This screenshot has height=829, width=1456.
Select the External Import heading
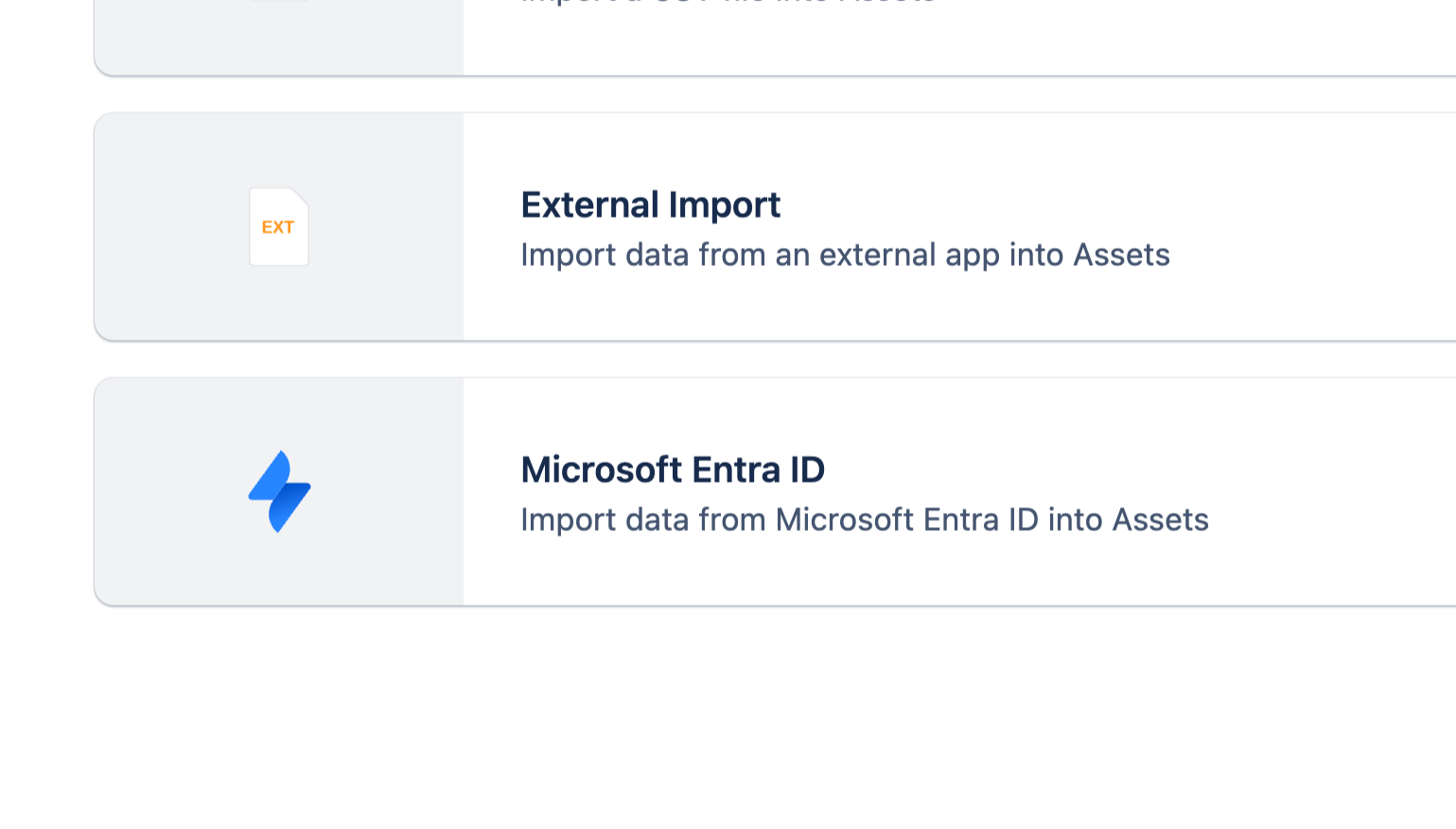[x=650, y=204]
